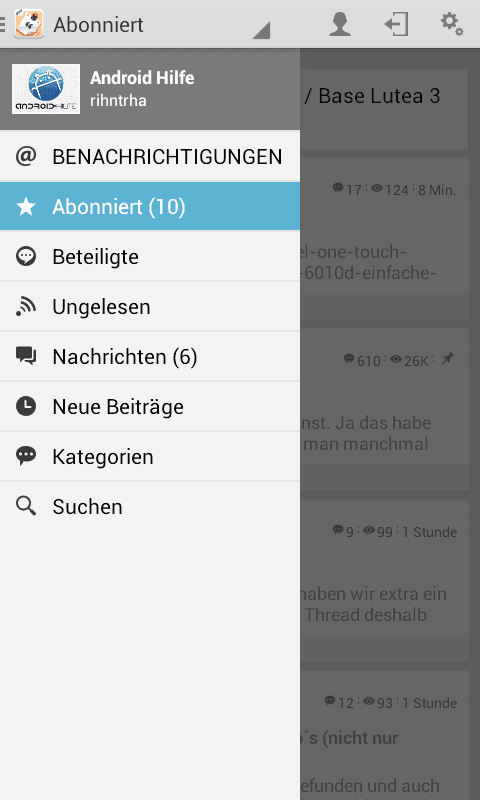
Task: Open dimmed thread with 610 replies
Action: 384,409
